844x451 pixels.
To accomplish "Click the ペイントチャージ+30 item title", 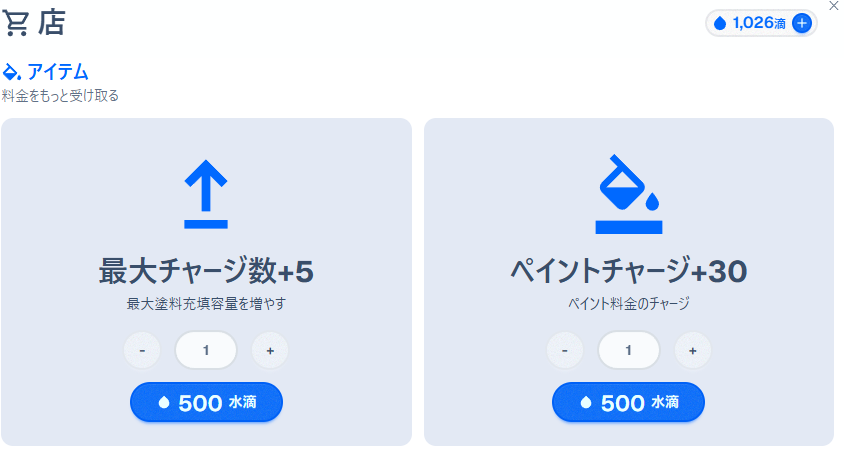I will tap(629, 270).
